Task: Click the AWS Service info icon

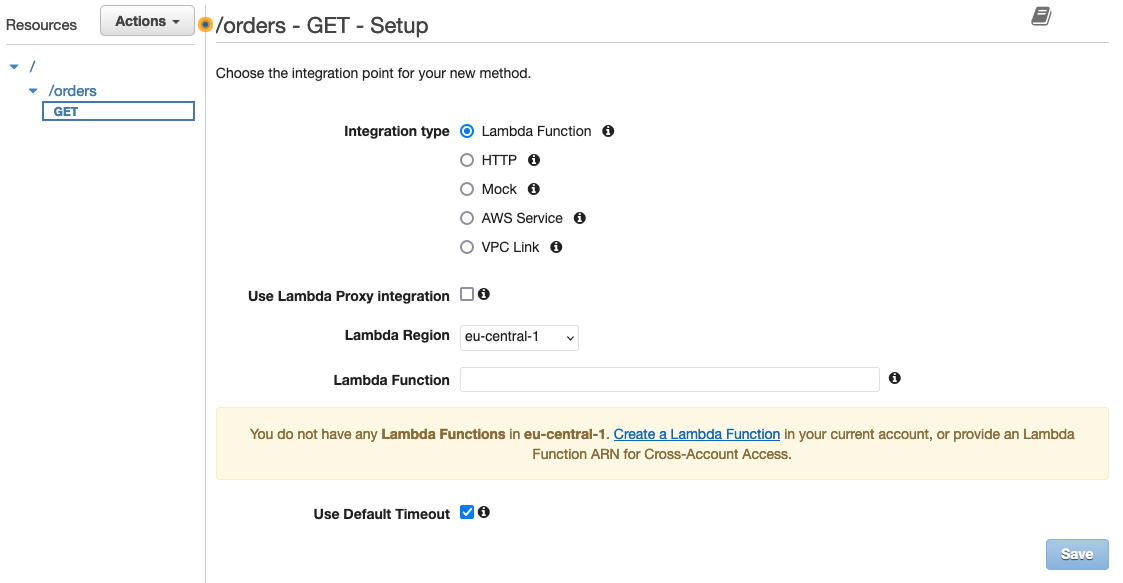Action: pyautogui.click(x=579, y=218)
